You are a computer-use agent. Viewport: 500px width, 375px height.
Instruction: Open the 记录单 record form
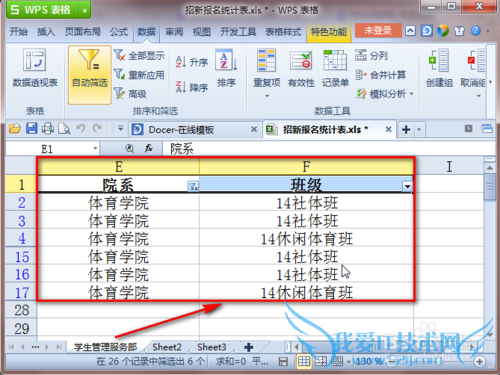(x=335, y=68)
